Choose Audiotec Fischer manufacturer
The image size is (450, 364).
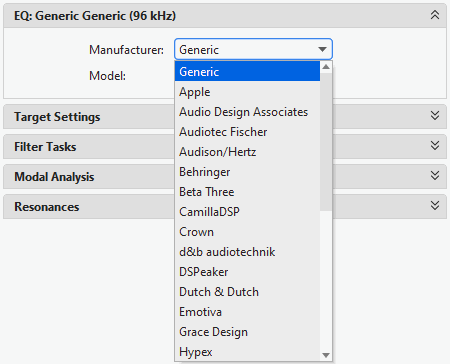pyautogui.click(x=247, y=132)
